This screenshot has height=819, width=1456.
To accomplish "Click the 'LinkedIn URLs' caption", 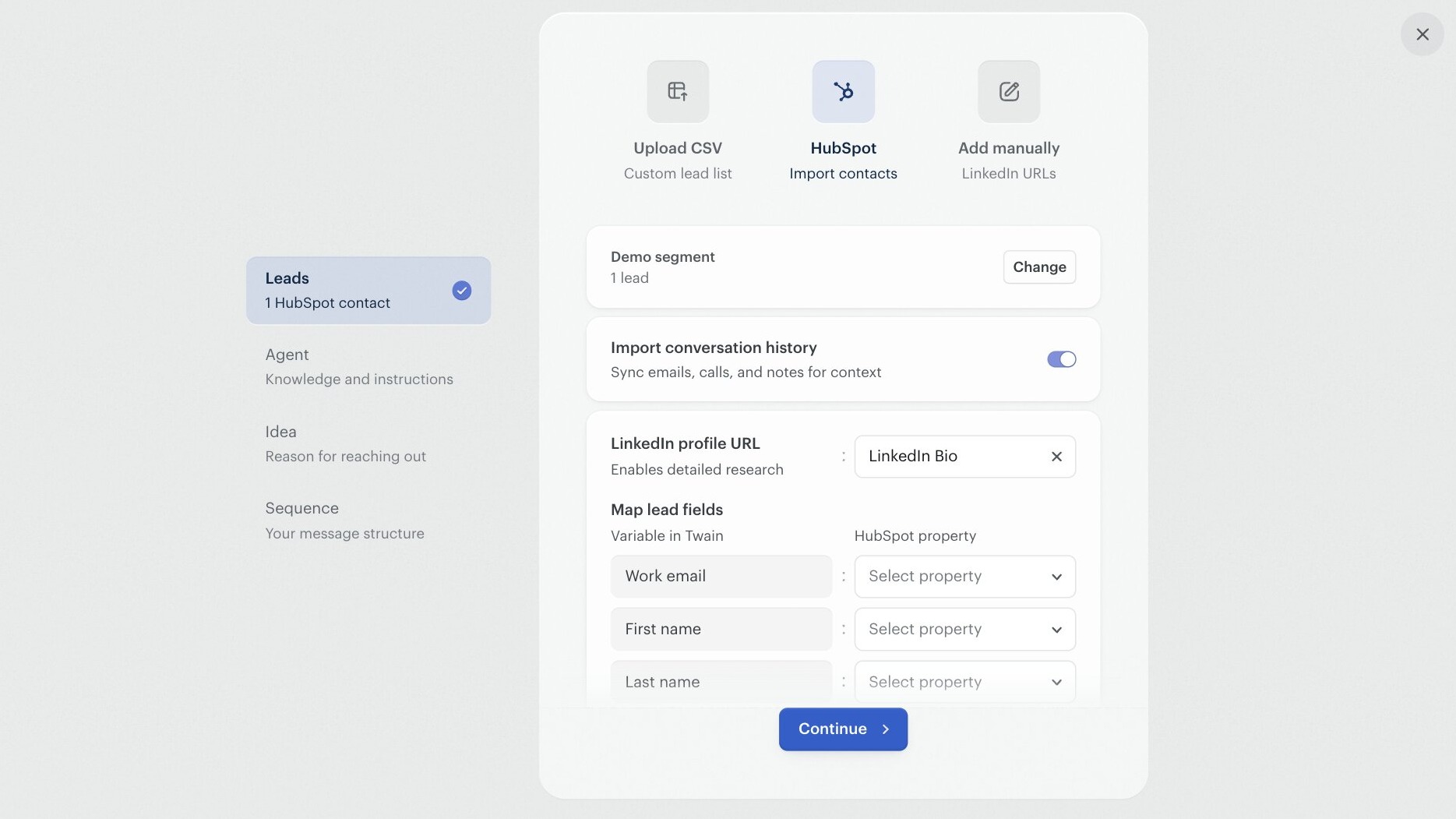I will click(1009, 174).
